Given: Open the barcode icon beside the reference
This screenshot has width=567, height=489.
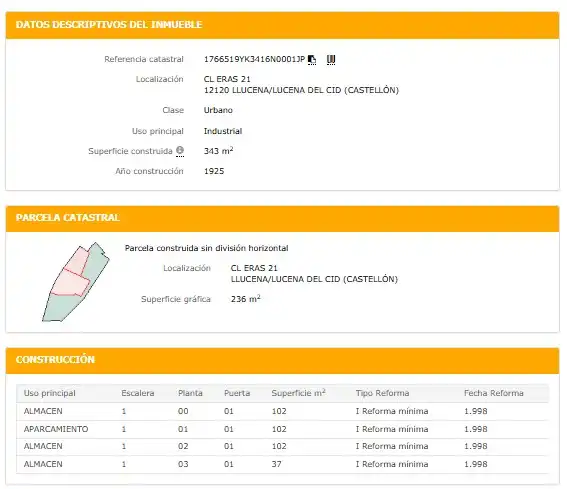Looking at the screenshot, I should pos(331,60).
